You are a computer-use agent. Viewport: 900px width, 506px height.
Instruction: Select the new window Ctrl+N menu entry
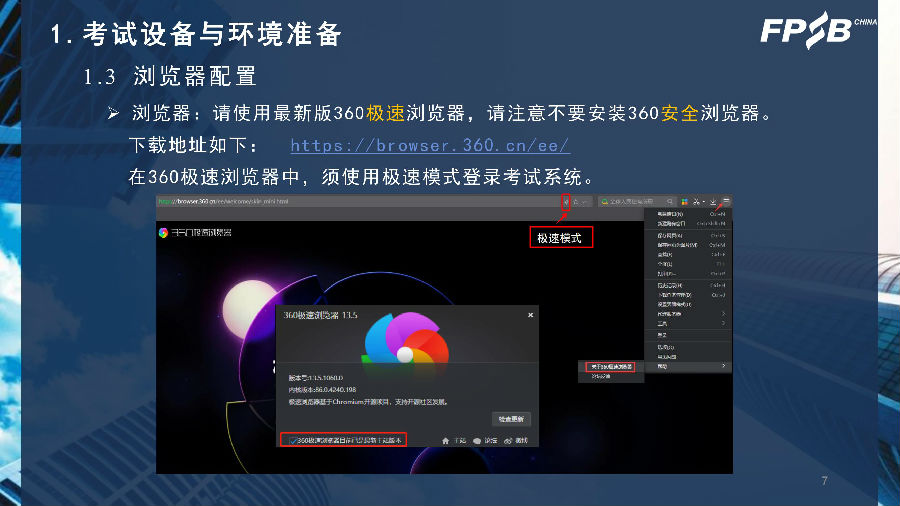(688, 214)
